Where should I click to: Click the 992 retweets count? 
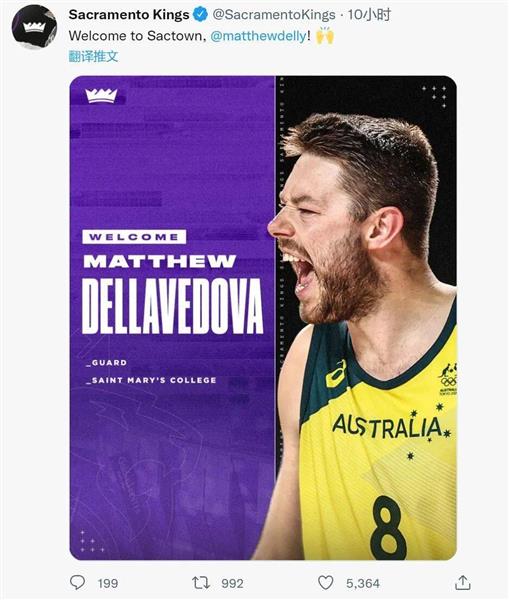tap(232, 584)
